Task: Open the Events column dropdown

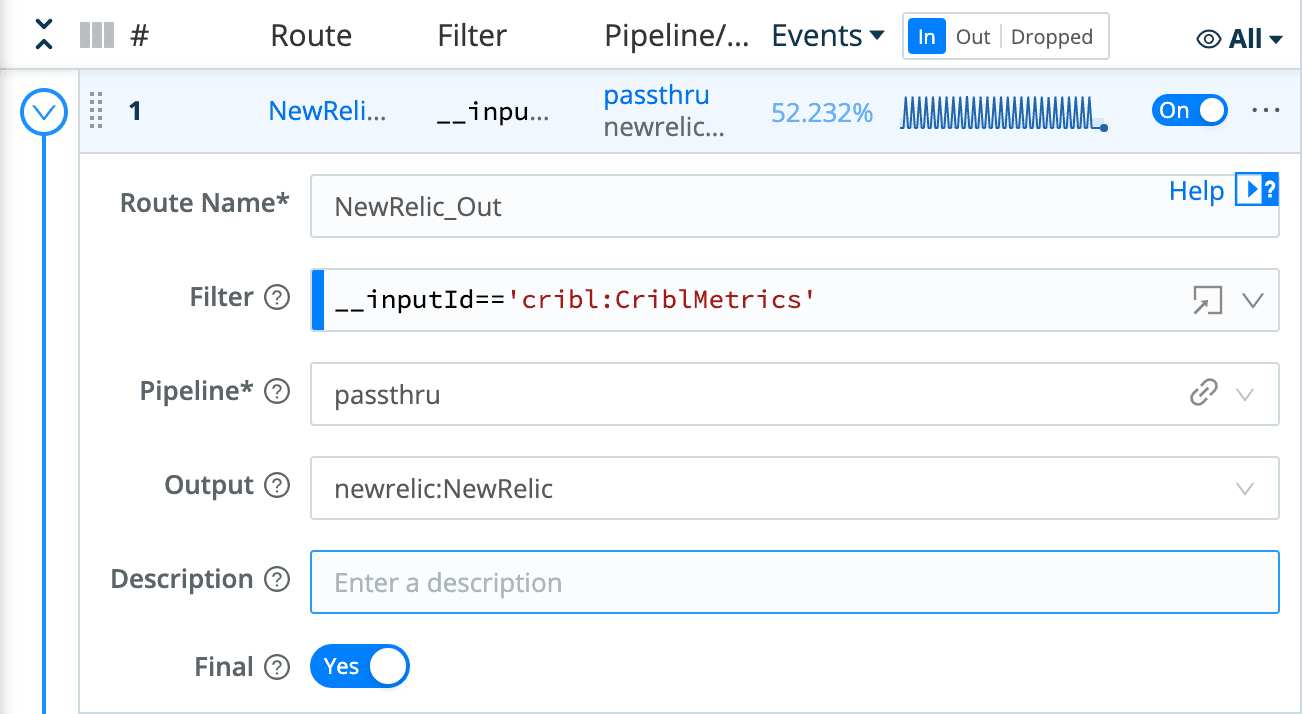Action: coord(827,36)
